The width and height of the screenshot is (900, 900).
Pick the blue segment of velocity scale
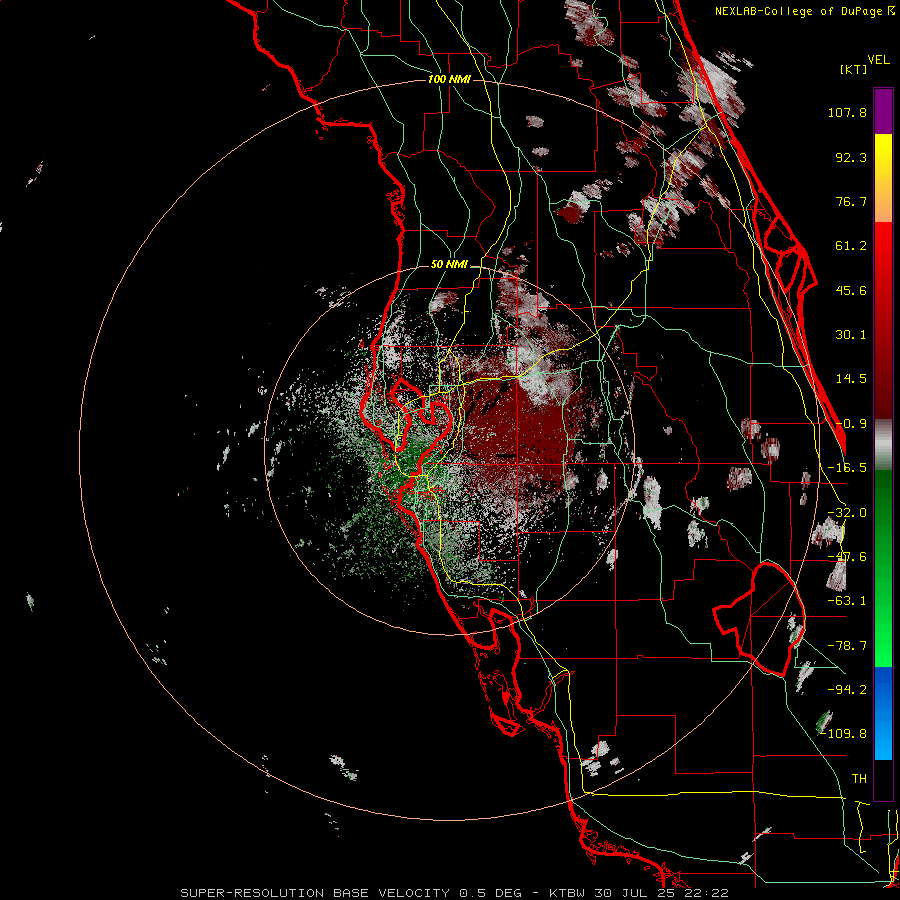[883, 713]
